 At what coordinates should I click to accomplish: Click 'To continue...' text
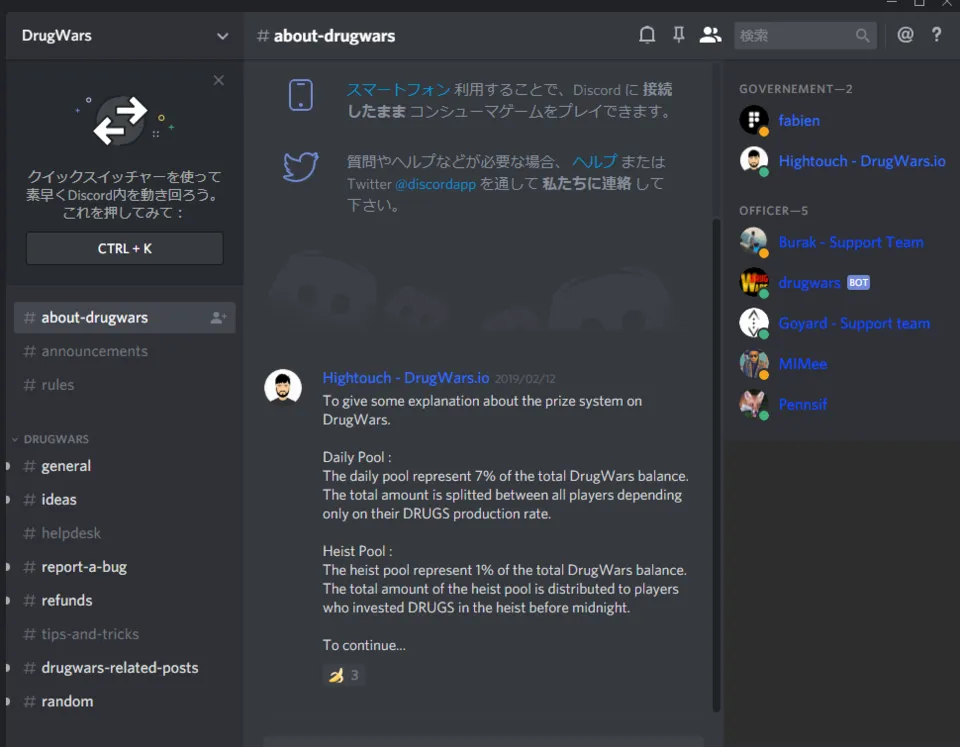point(364,645)
